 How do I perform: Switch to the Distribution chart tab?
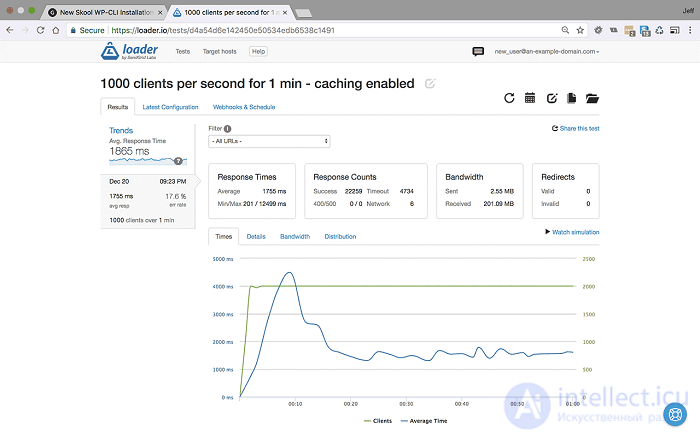pyautogui.click(x=340, y=237)
